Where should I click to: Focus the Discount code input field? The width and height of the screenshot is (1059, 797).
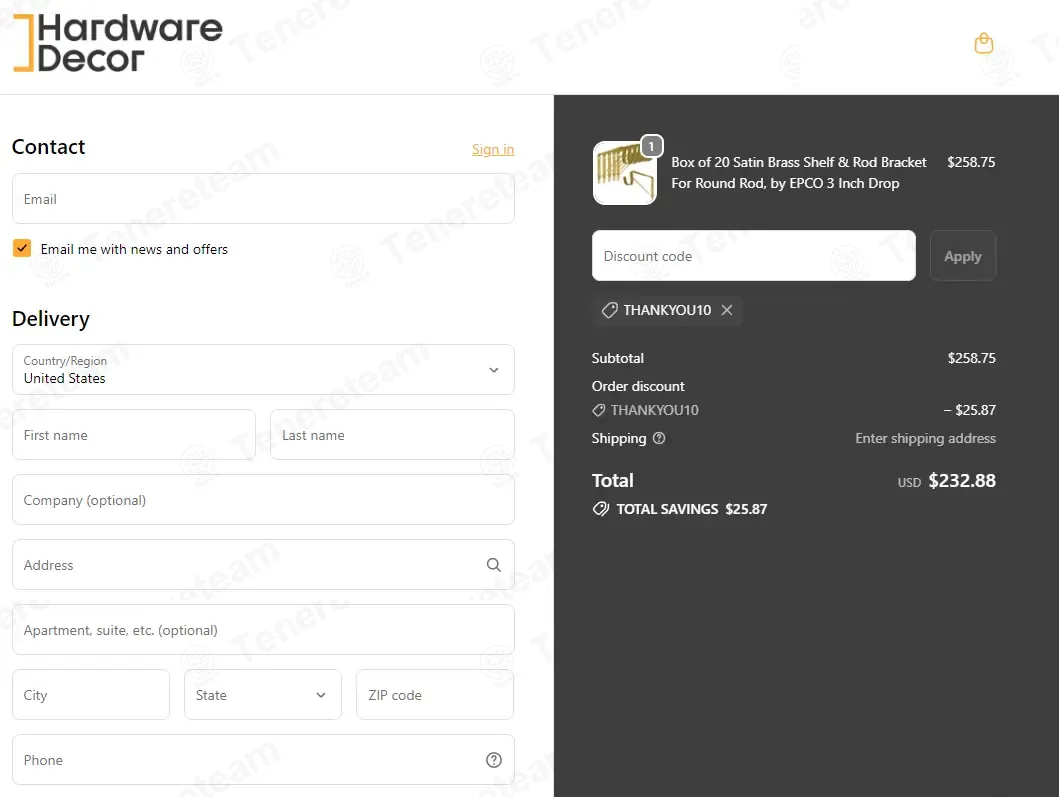pyautogui.click(x=753, y=256)
